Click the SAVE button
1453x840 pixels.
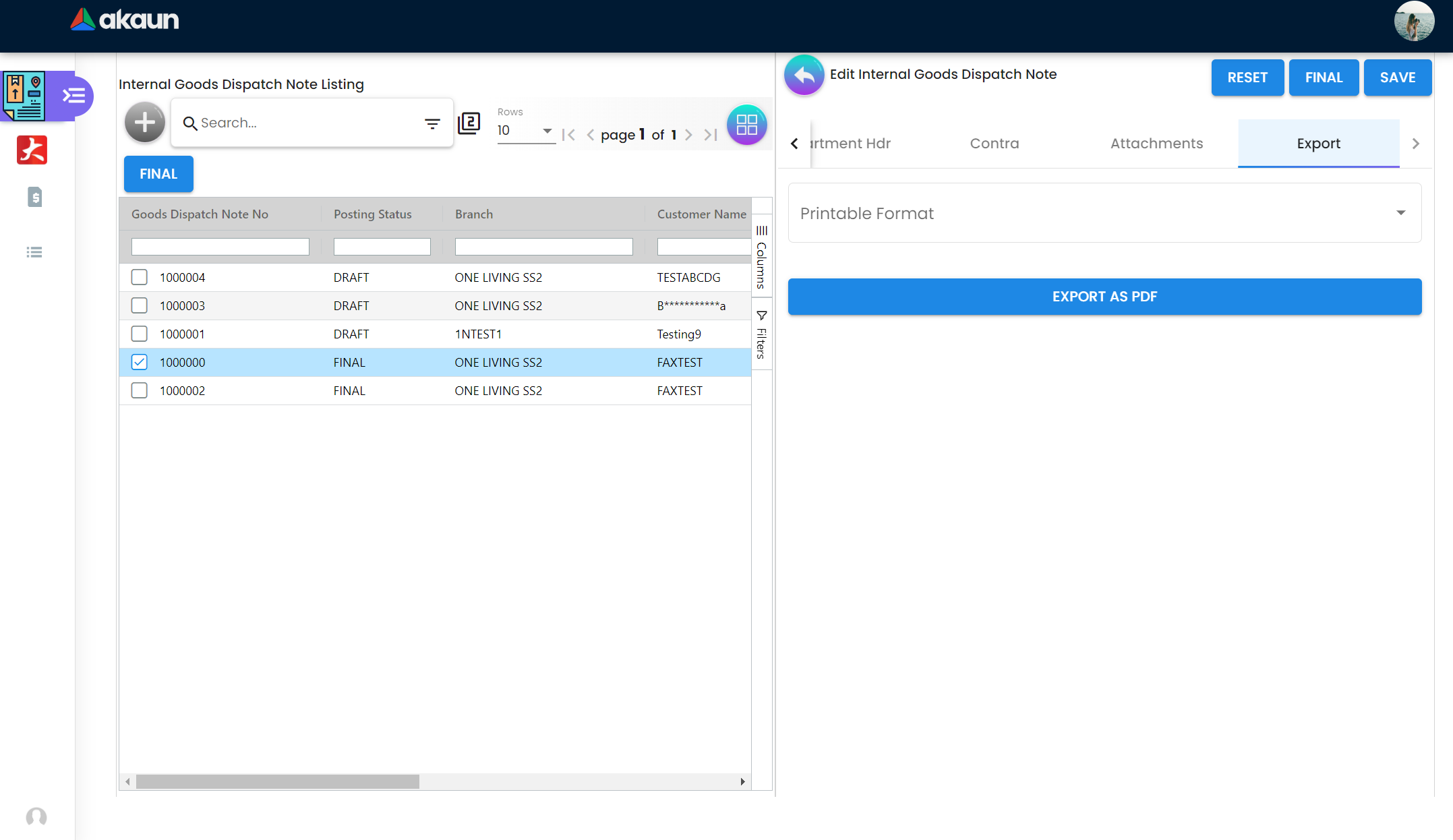[x=1397, y=78]
